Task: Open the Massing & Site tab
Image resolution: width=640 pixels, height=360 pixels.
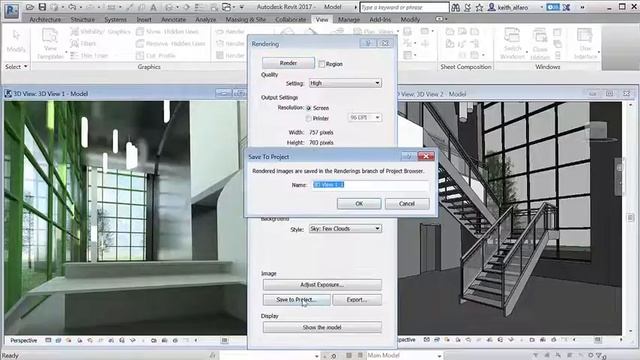Action: tap(245, 19)
